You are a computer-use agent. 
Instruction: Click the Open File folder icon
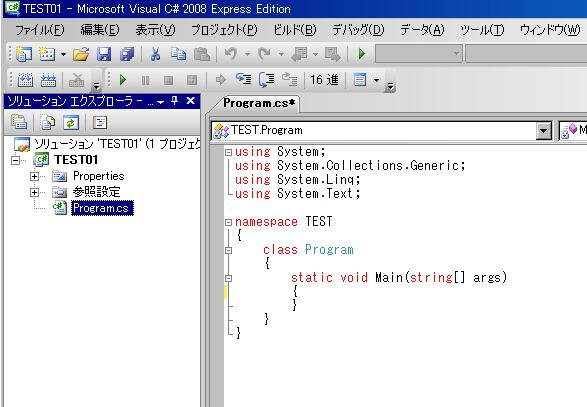pyautogui.click(x=81, y=54)
